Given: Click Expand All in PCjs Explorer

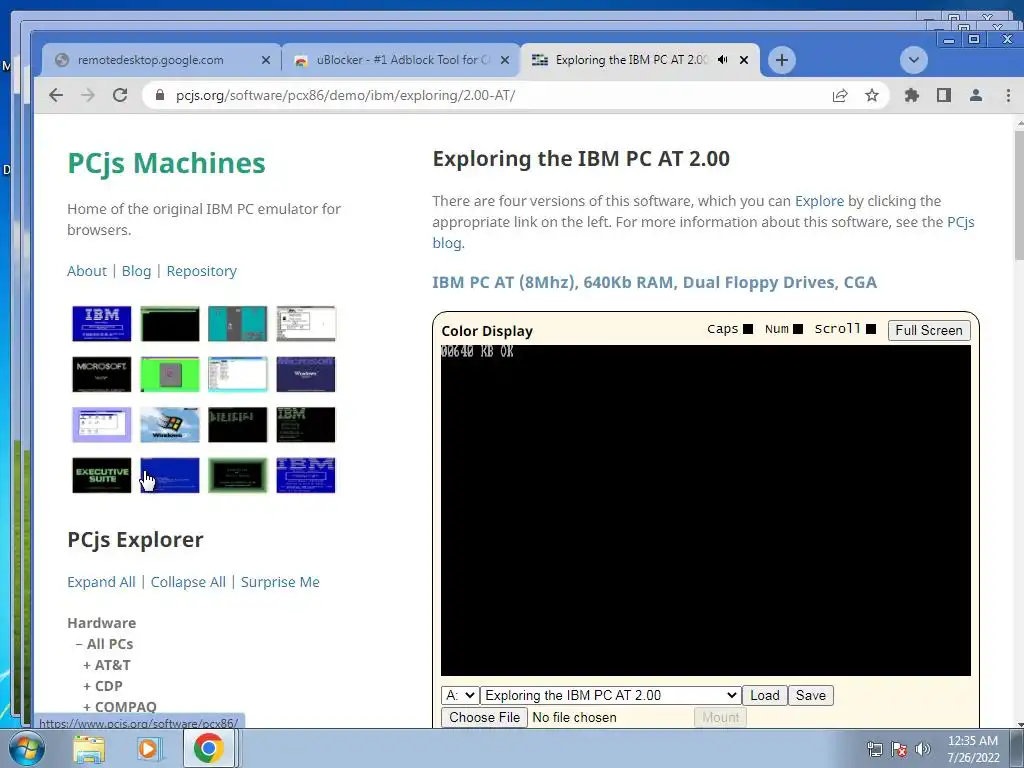Looking at the screenshot, I should [101, 582].
